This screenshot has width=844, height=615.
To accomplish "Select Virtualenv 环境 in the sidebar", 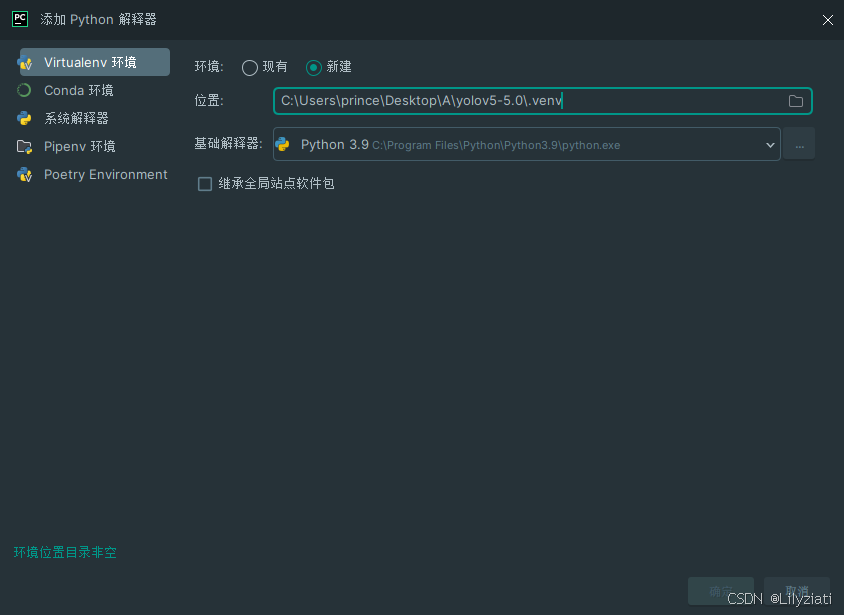I will click(95, 62).
